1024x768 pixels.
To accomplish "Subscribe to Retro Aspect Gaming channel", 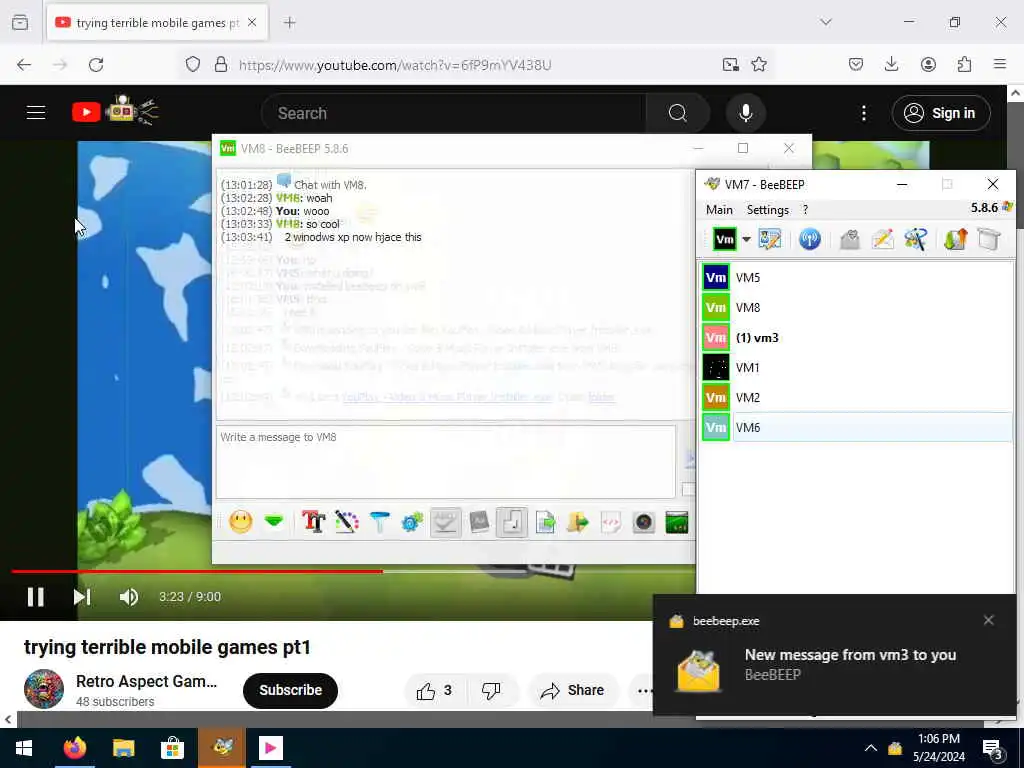I will click(291, 690).
